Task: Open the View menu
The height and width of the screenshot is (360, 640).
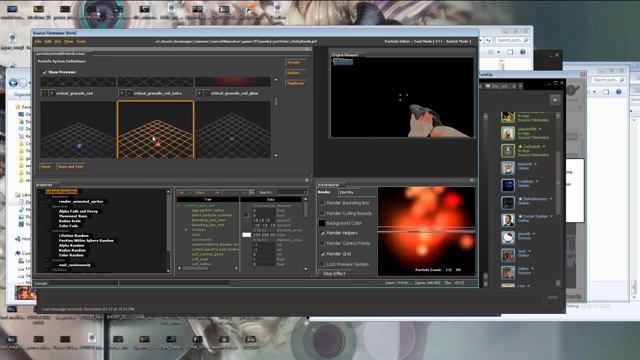Action: (x=69, y=42)
